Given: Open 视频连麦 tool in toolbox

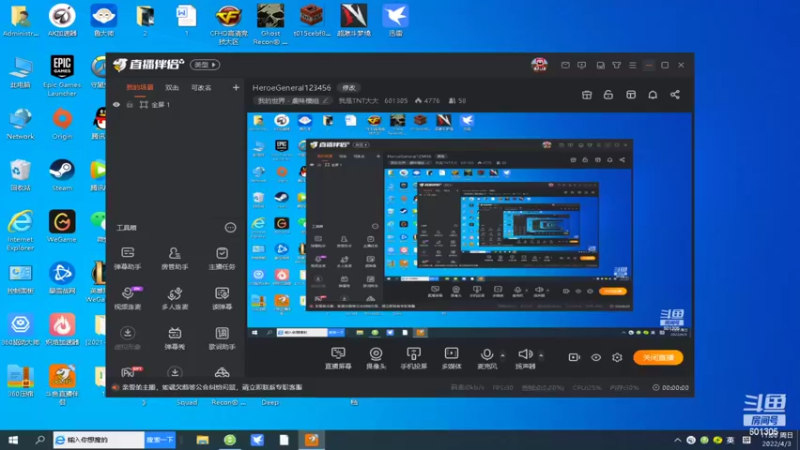Looking at the screenshot, I should tap(128, 298).
